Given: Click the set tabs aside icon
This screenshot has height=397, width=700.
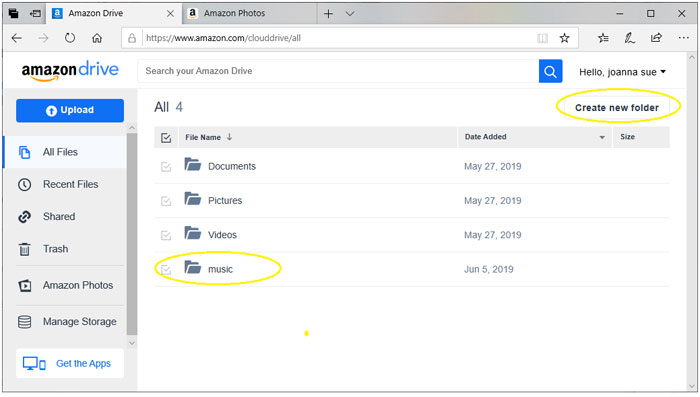Looking at the screenshot, I should [x=35, y=14].
